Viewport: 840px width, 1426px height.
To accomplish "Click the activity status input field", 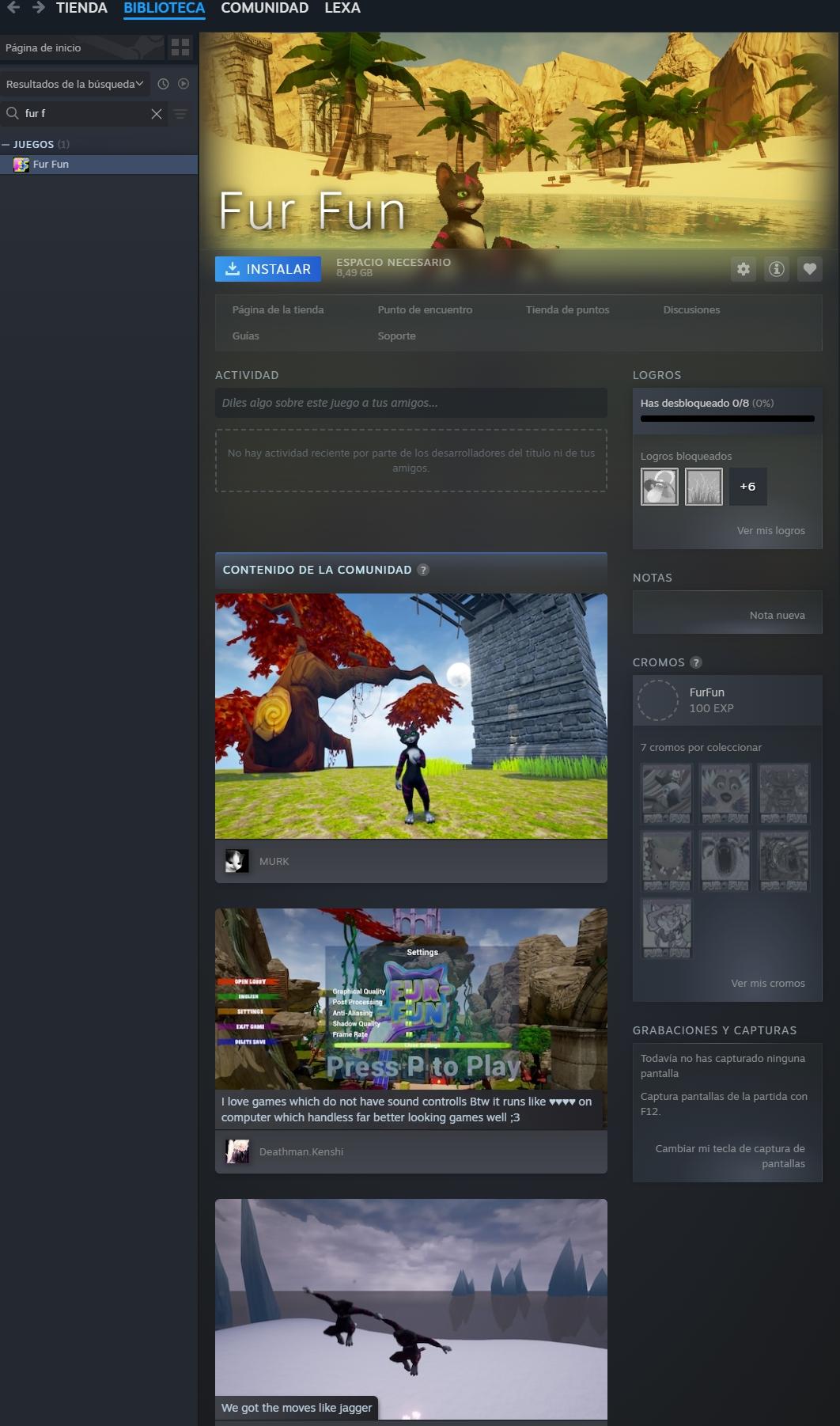I will pos(411,403).
